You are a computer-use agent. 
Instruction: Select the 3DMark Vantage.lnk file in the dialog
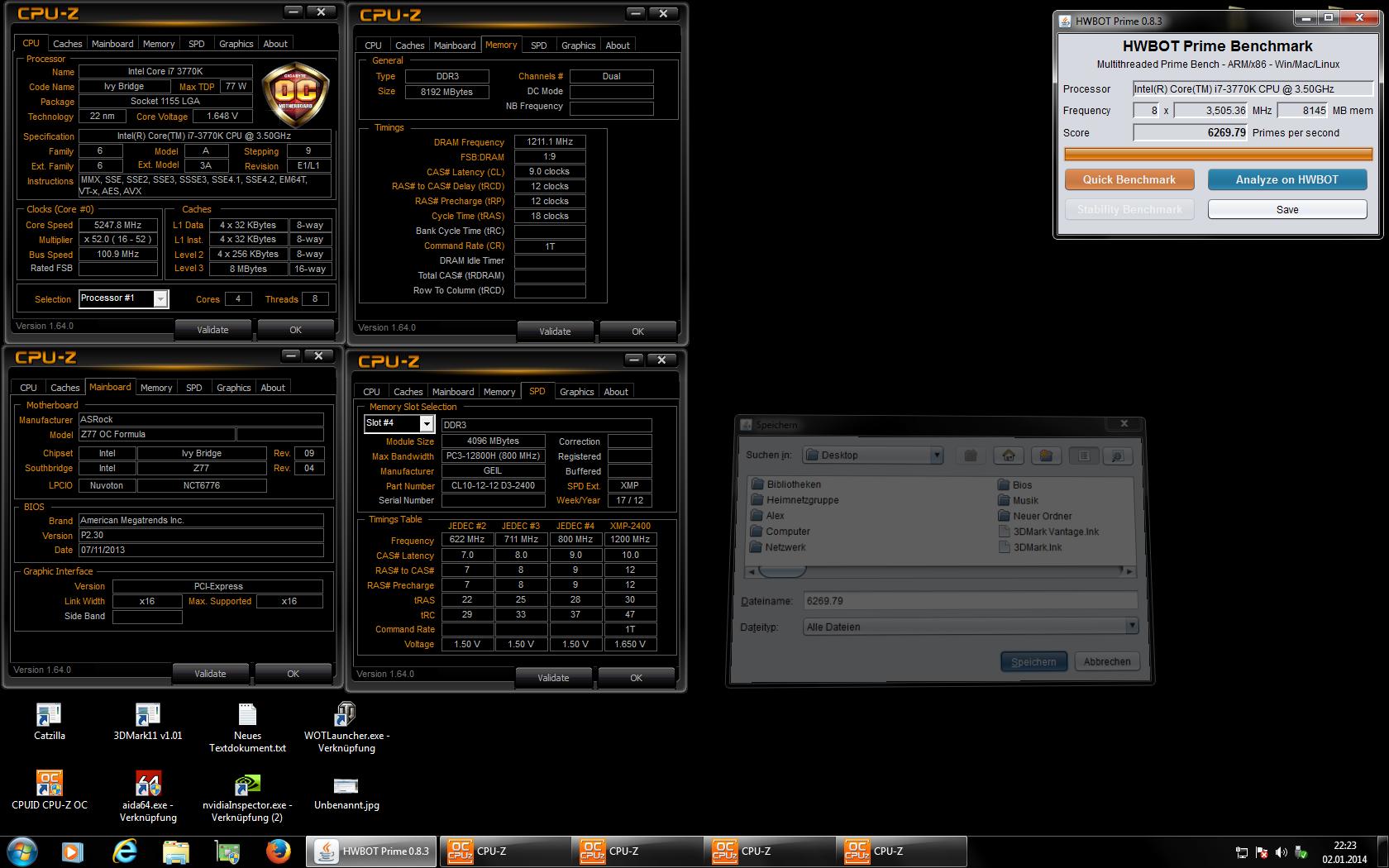(x=1048, y=532)
